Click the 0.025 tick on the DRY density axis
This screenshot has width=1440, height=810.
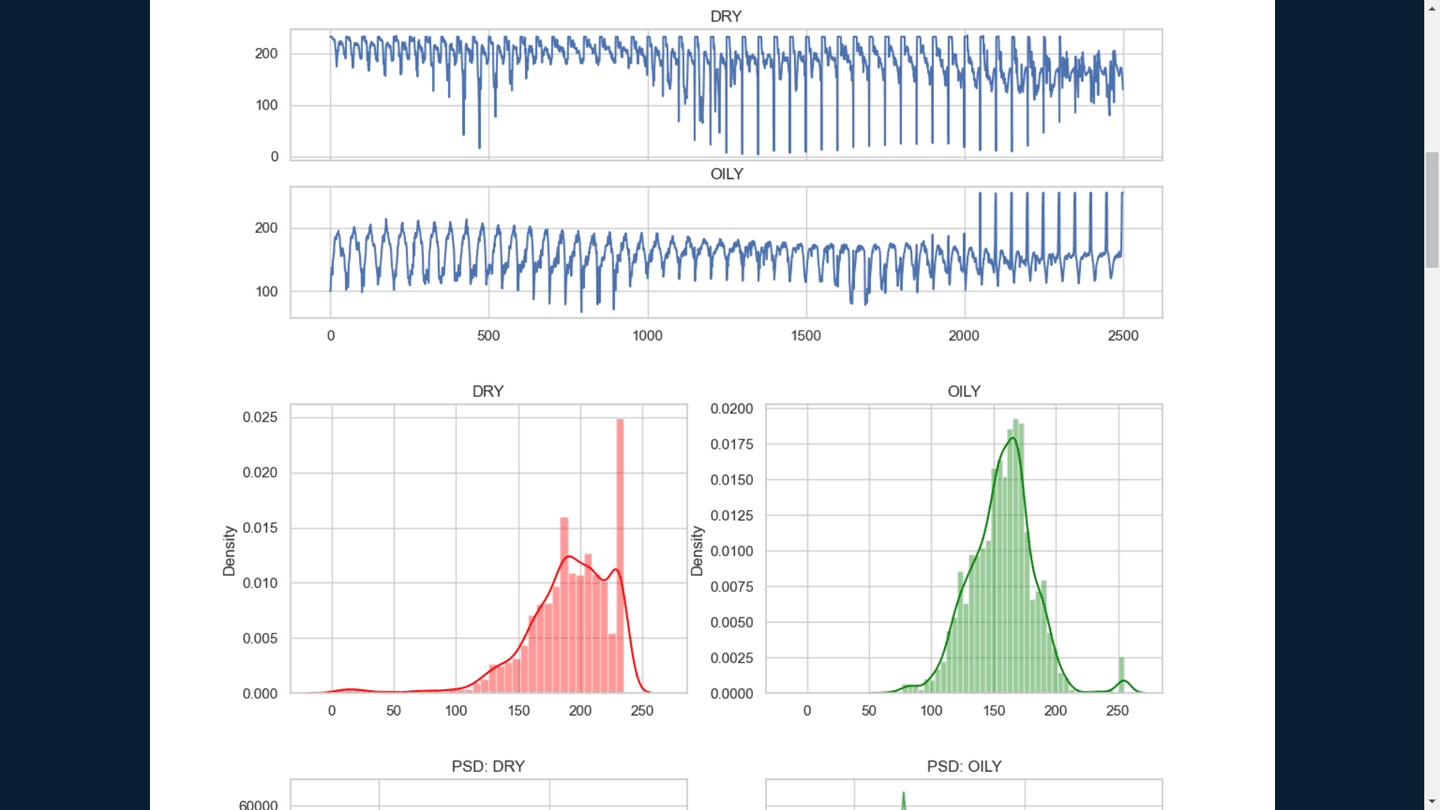click(x=260, y=417)
